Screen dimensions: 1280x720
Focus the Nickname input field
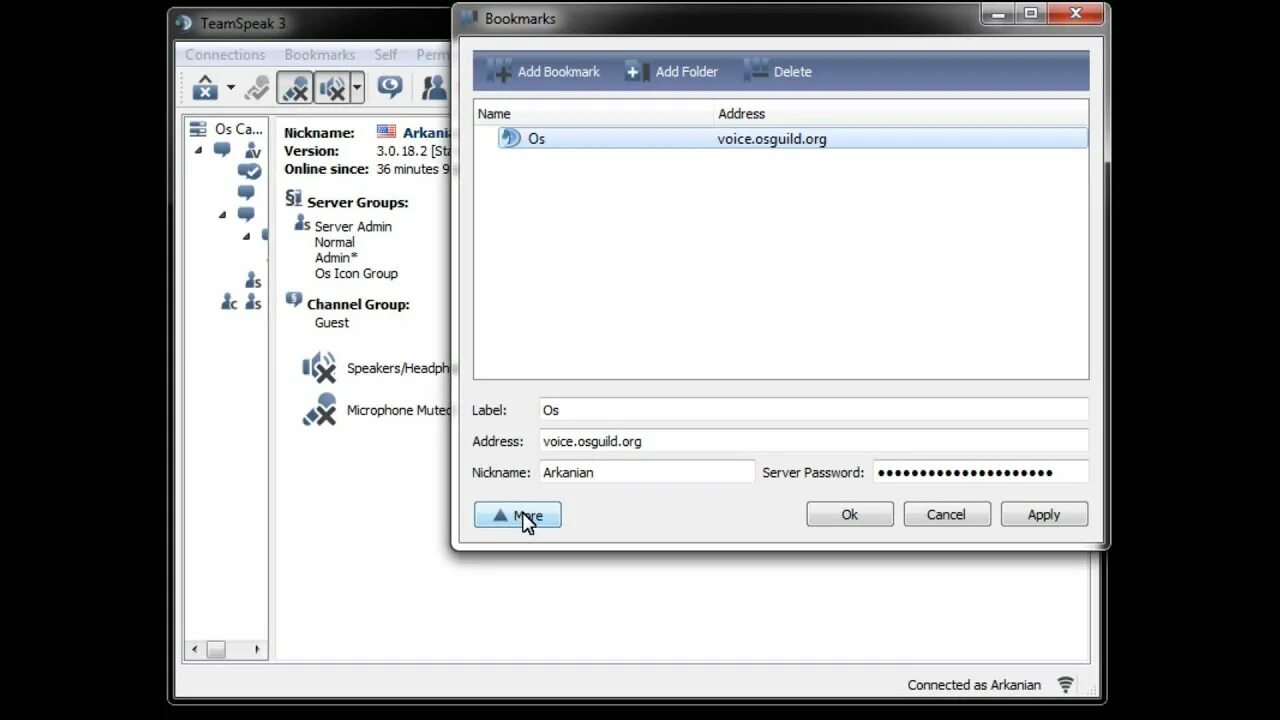pos(647,472)
